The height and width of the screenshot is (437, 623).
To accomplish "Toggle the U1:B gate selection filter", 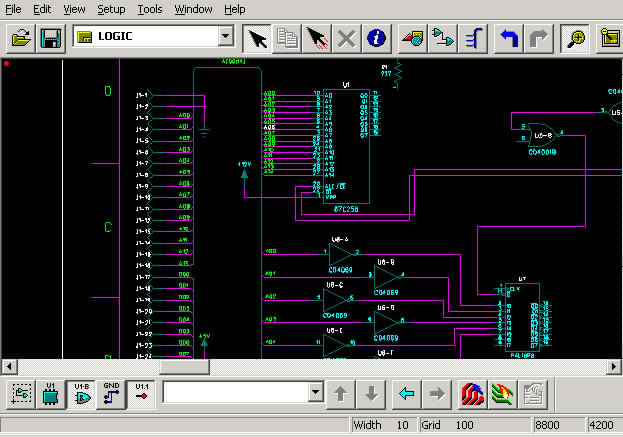I will pos(81,393).
